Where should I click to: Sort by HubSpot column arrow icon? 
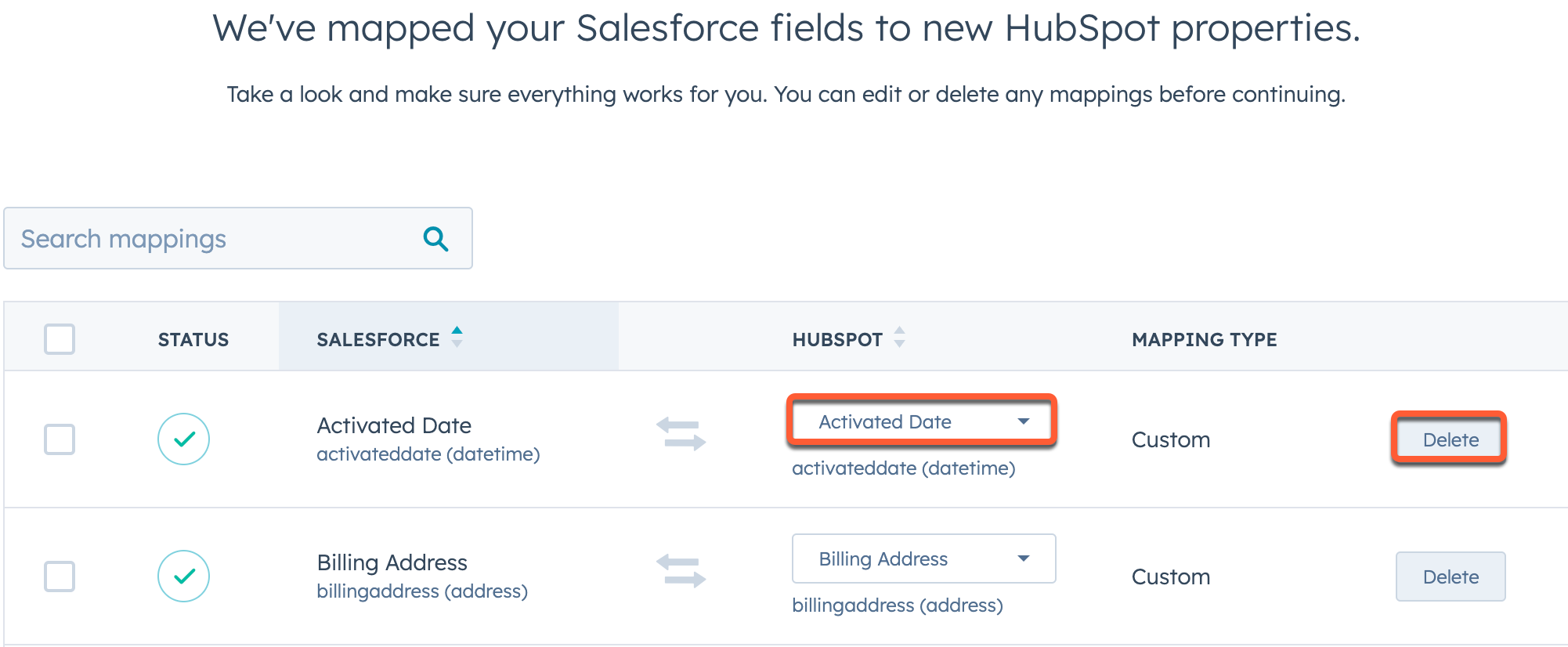pyautogui.click(x=899, y=338)
